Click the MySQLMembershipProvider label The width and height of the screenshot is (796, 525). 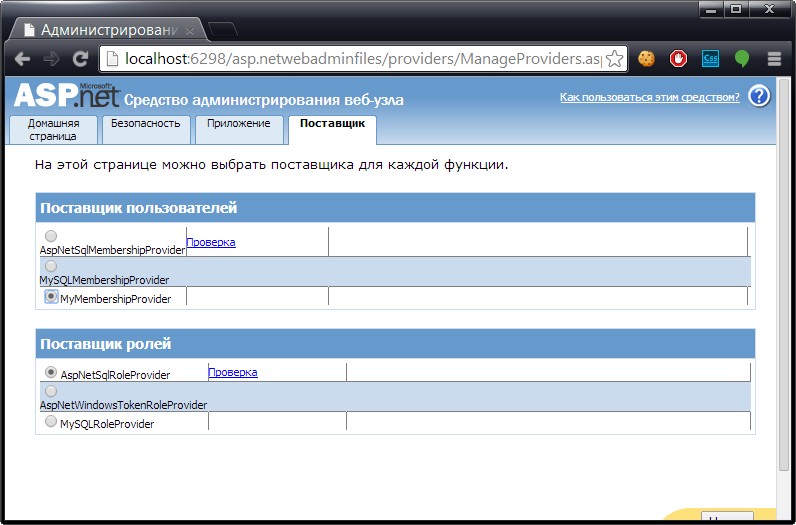point(104,280)
